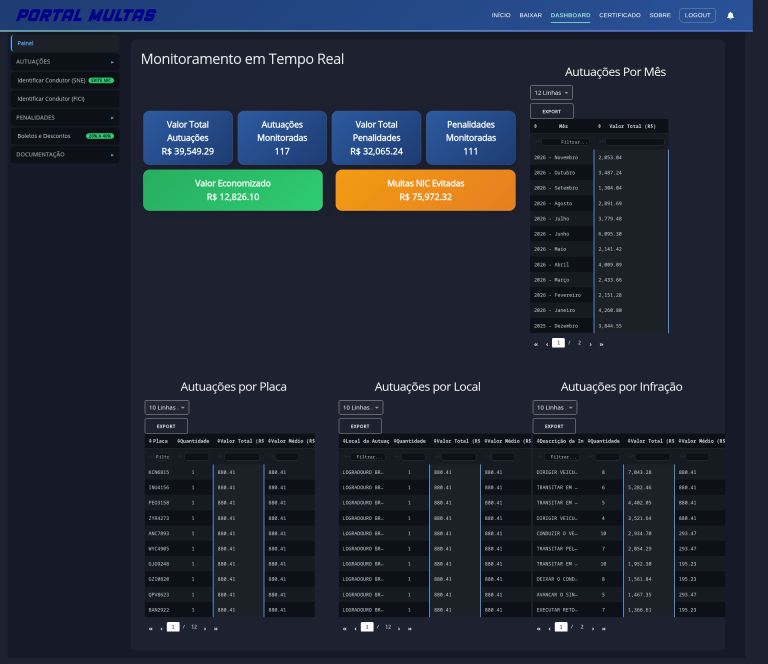Sort Placa table by Quantidade column
This screenshot has width=768, height=664.
(194, 441)
